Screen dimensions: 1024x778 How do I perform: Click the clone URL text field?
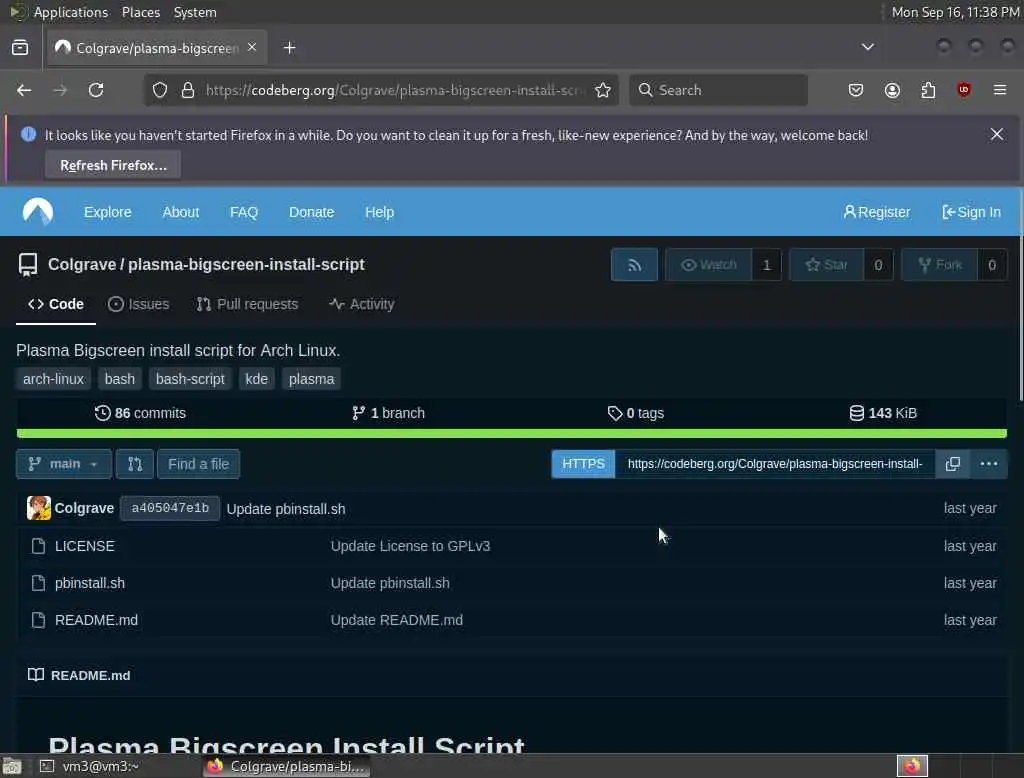click(x=775, y=464)
